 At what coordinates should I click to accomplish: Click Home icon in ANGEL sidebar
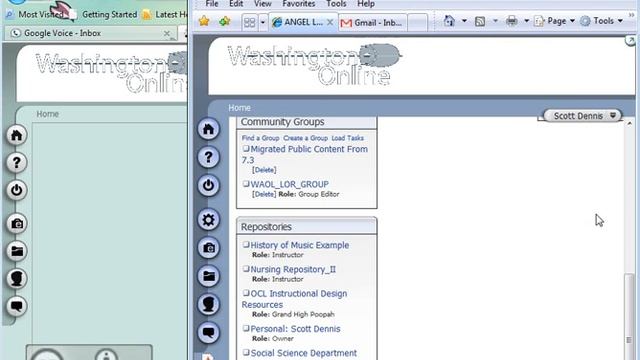pyautogui.click(x=209, y=129)
